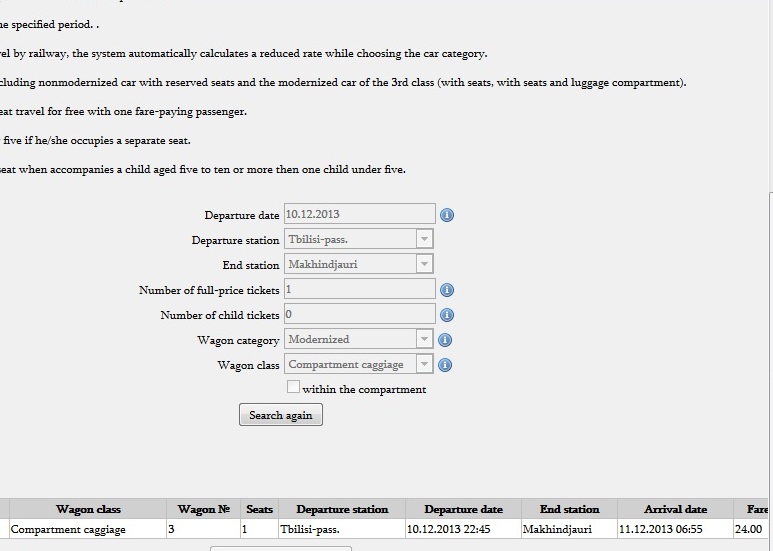Click info icon next to Departure date
The height and width of the screenshot is (551, 773).
447,215
